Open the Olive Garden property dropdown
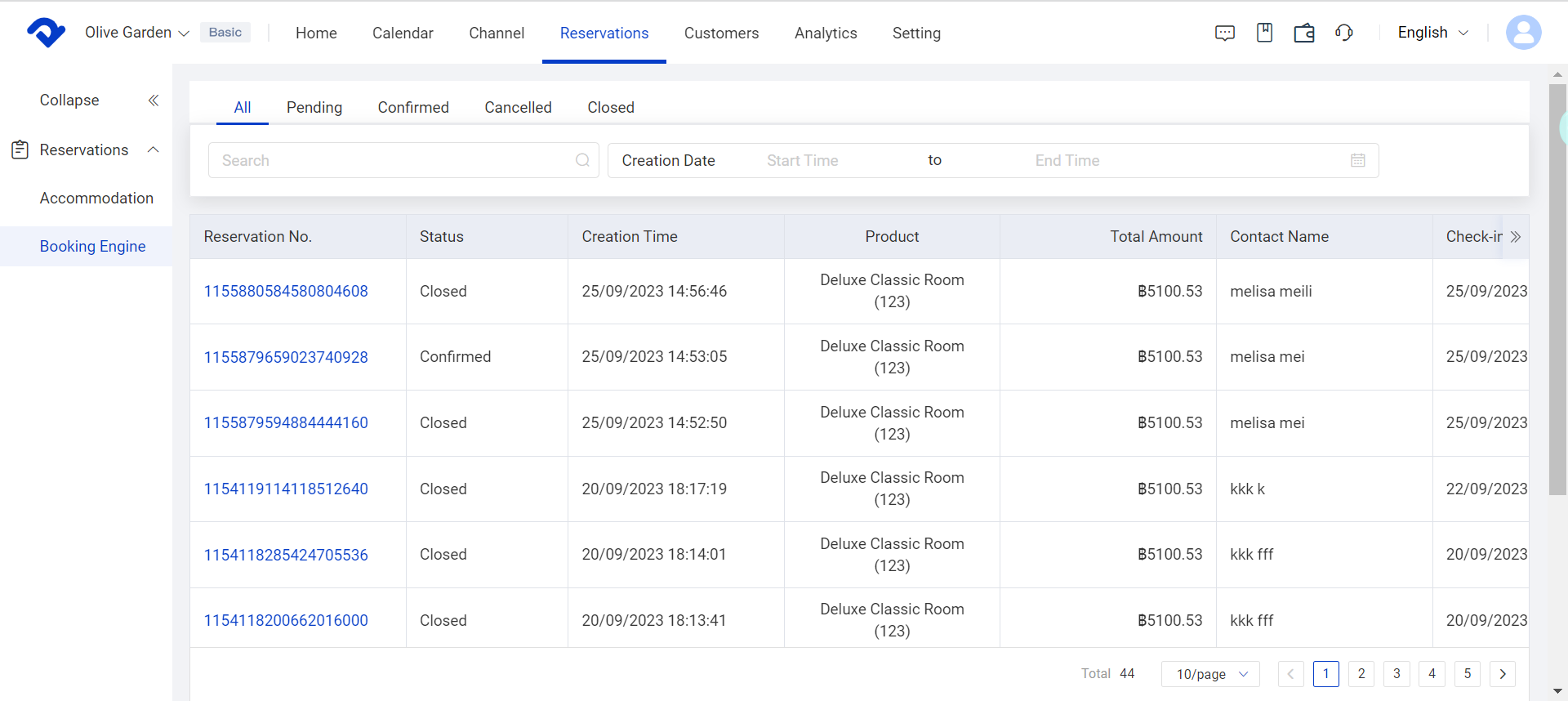This screenshot has width=1568, height=701. (136, 33)
